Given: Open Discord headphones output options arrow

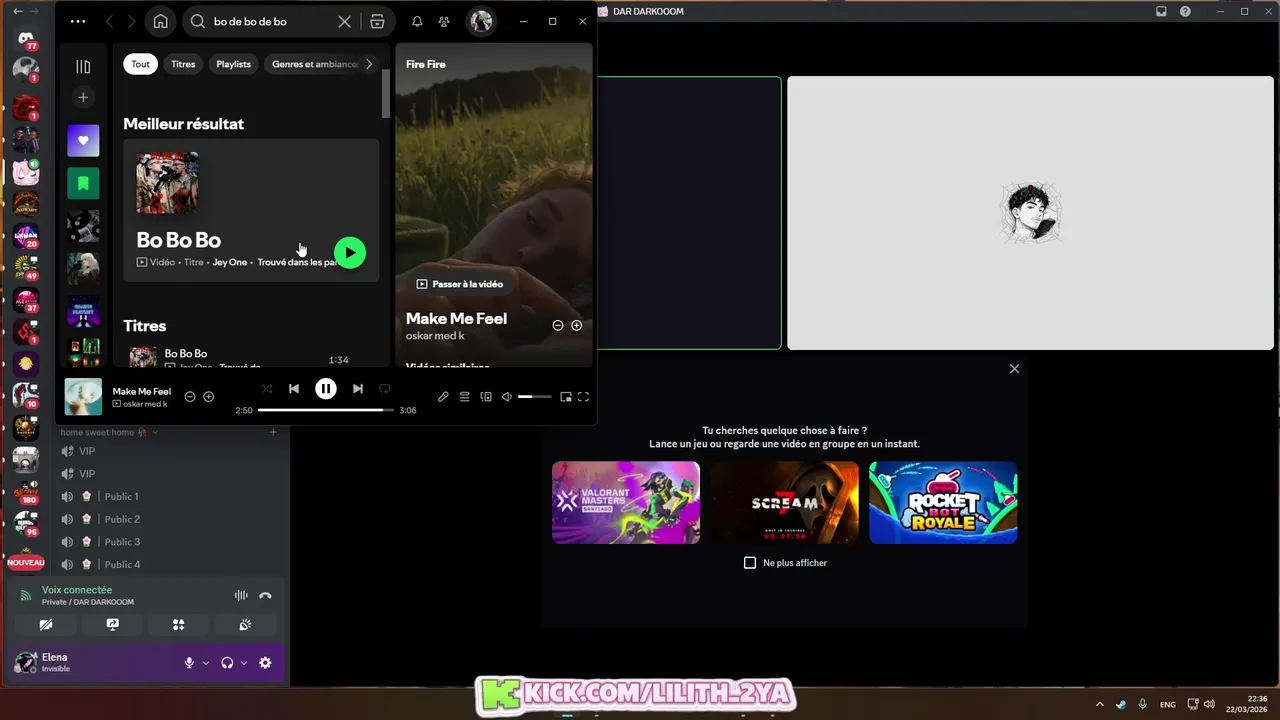Looking at the screenshot, I should pyautogui.click(x=243, y=663).
